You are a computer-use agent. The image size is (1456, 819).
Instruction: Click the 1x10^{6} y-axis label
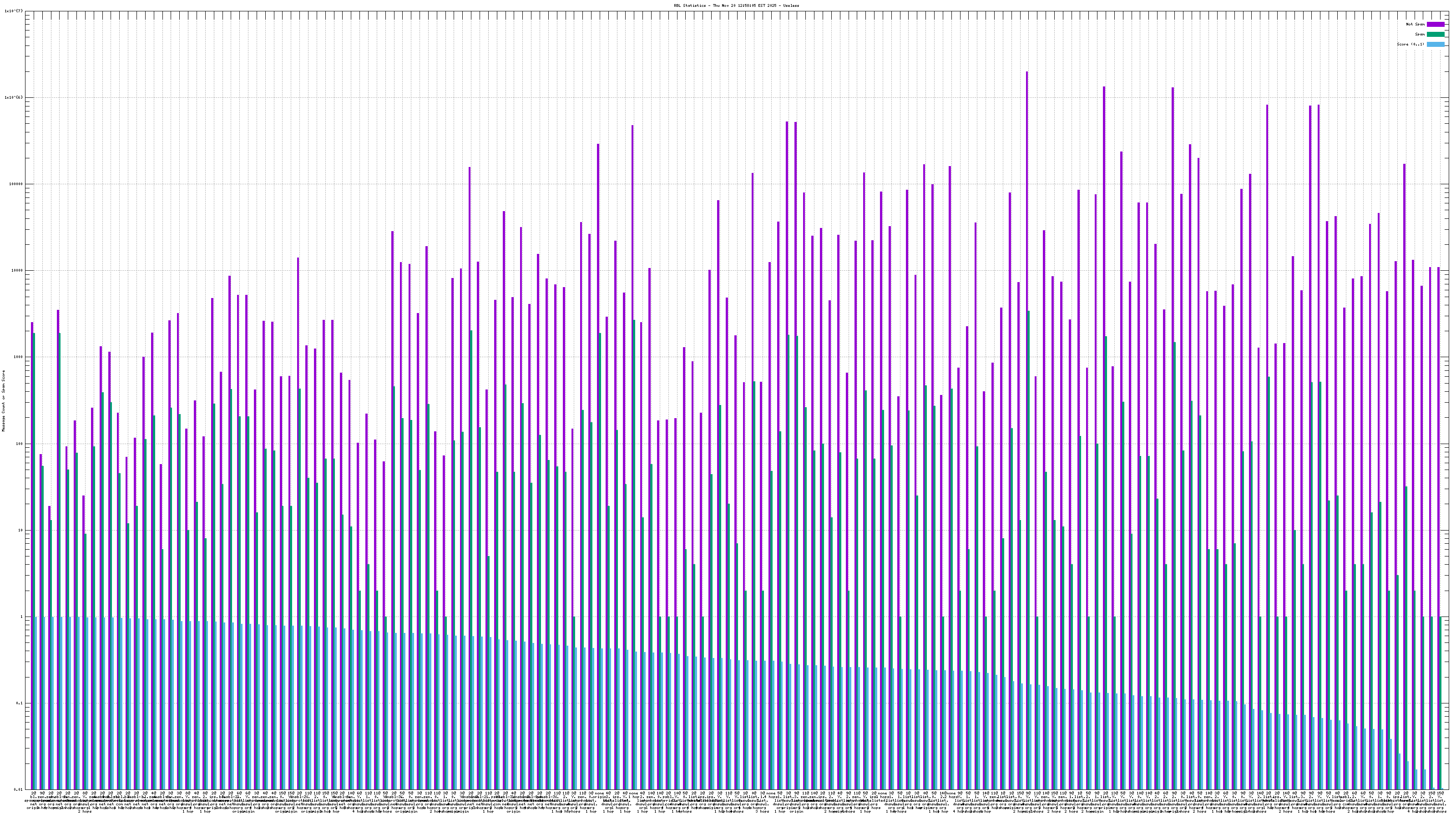tap(14, 97)
